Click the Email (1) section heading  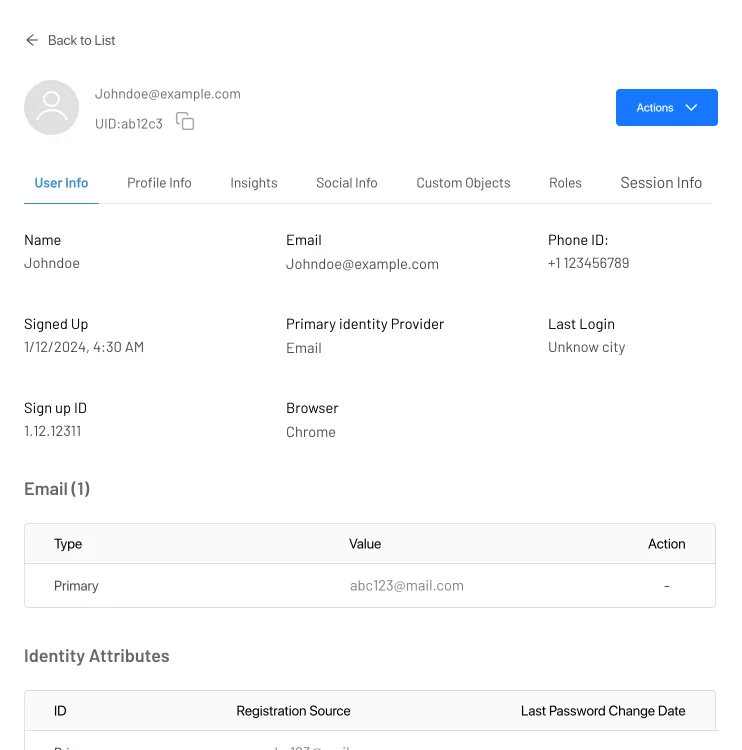[57, 489]
